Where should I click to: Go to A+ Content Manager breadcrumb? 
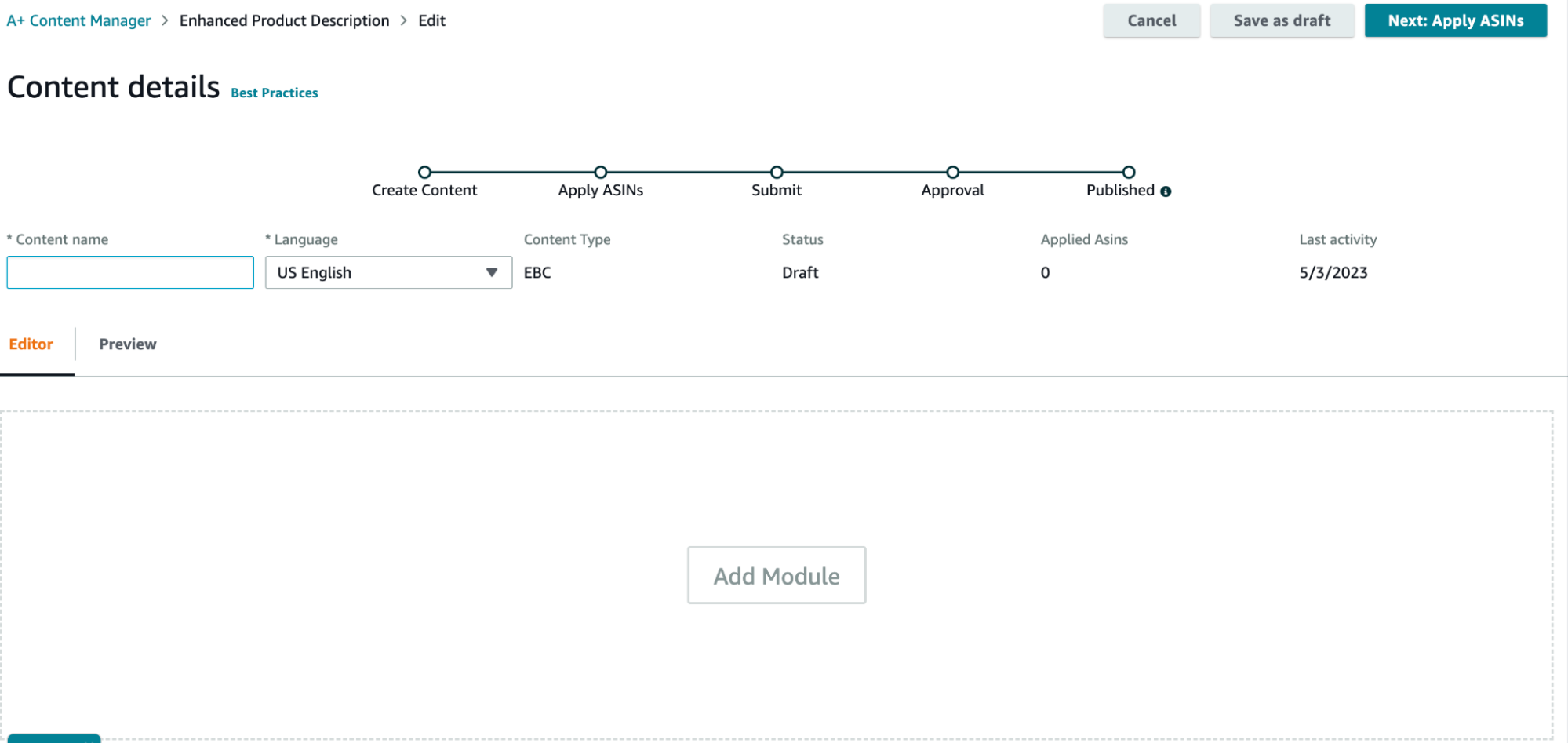click(78, 20)
